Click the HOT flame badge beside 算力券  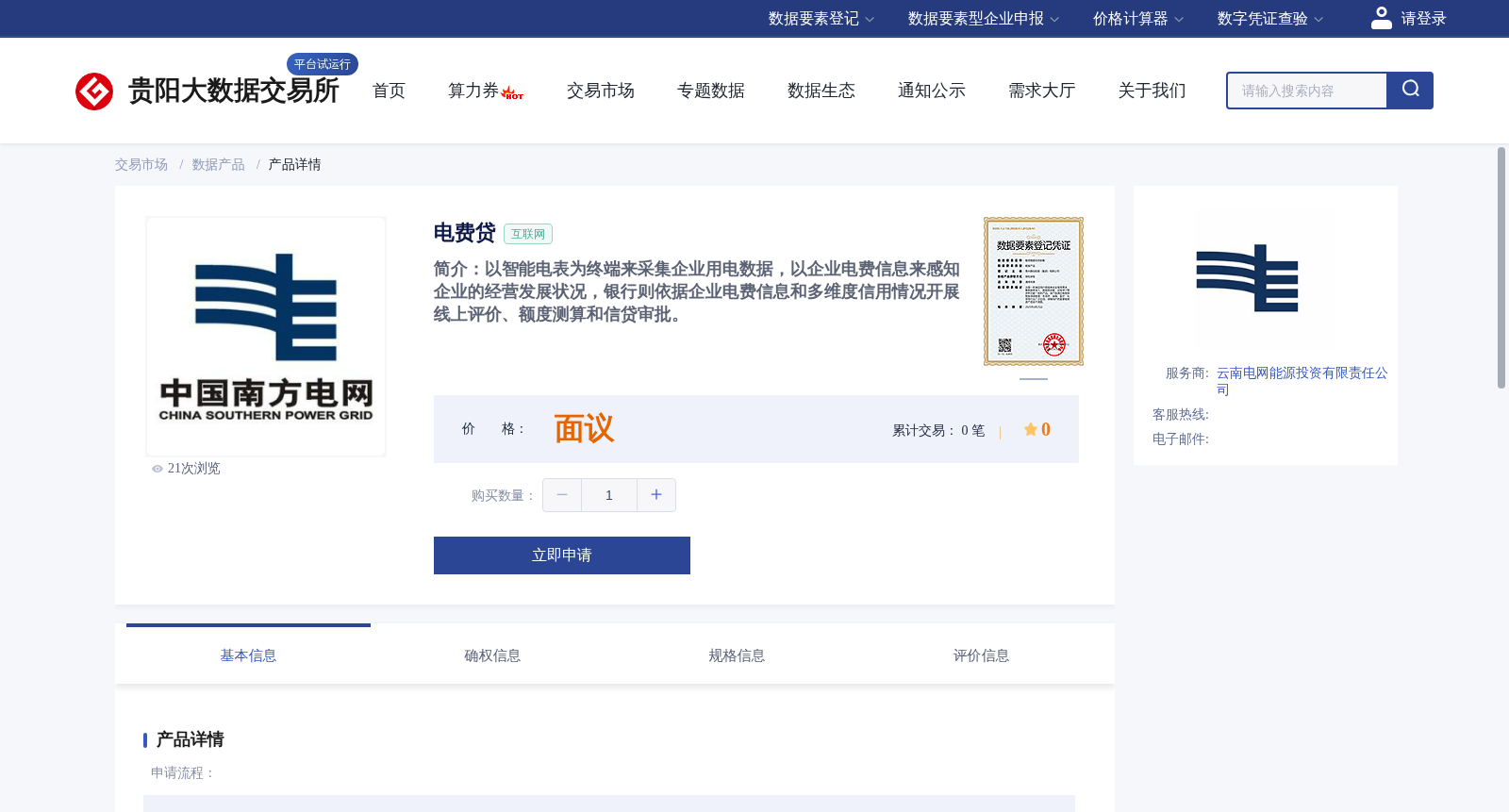(512, 93)
